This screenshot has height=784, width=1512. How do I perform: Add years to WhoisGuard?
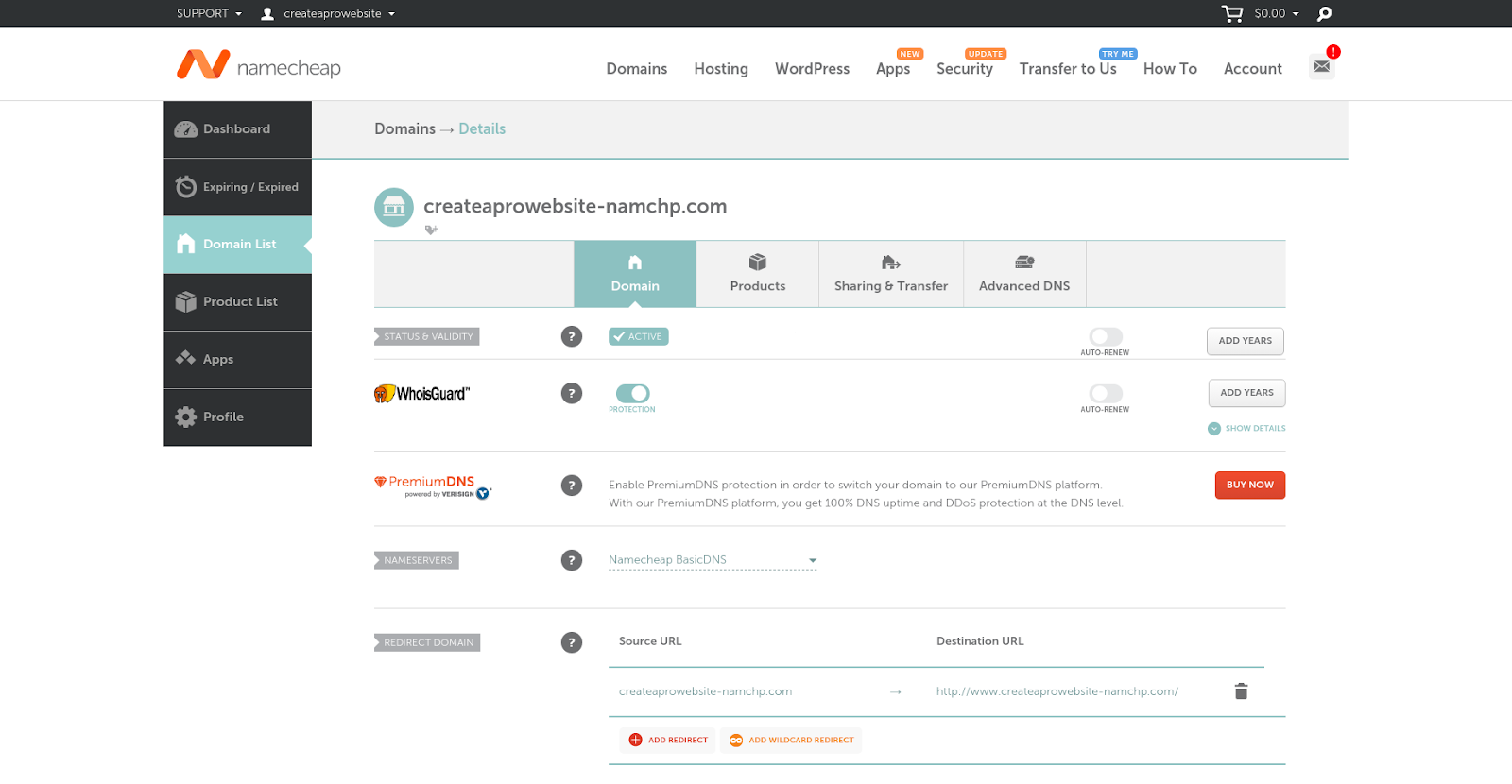(x=1246, y=393)
